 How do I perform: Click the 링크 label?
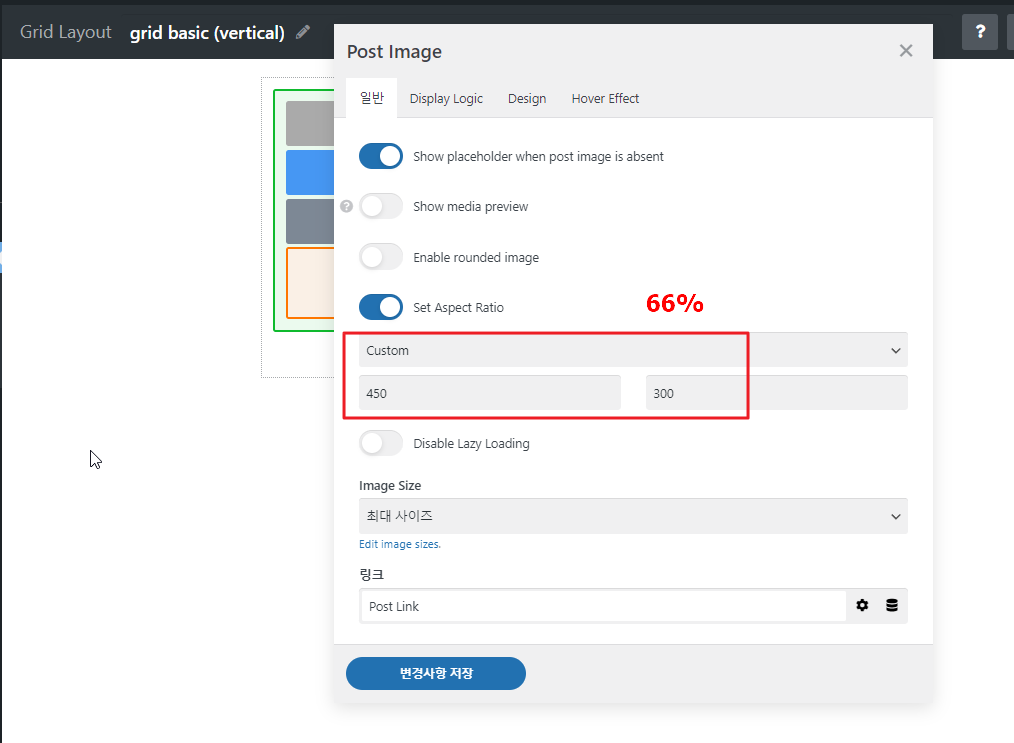point(371,574)
